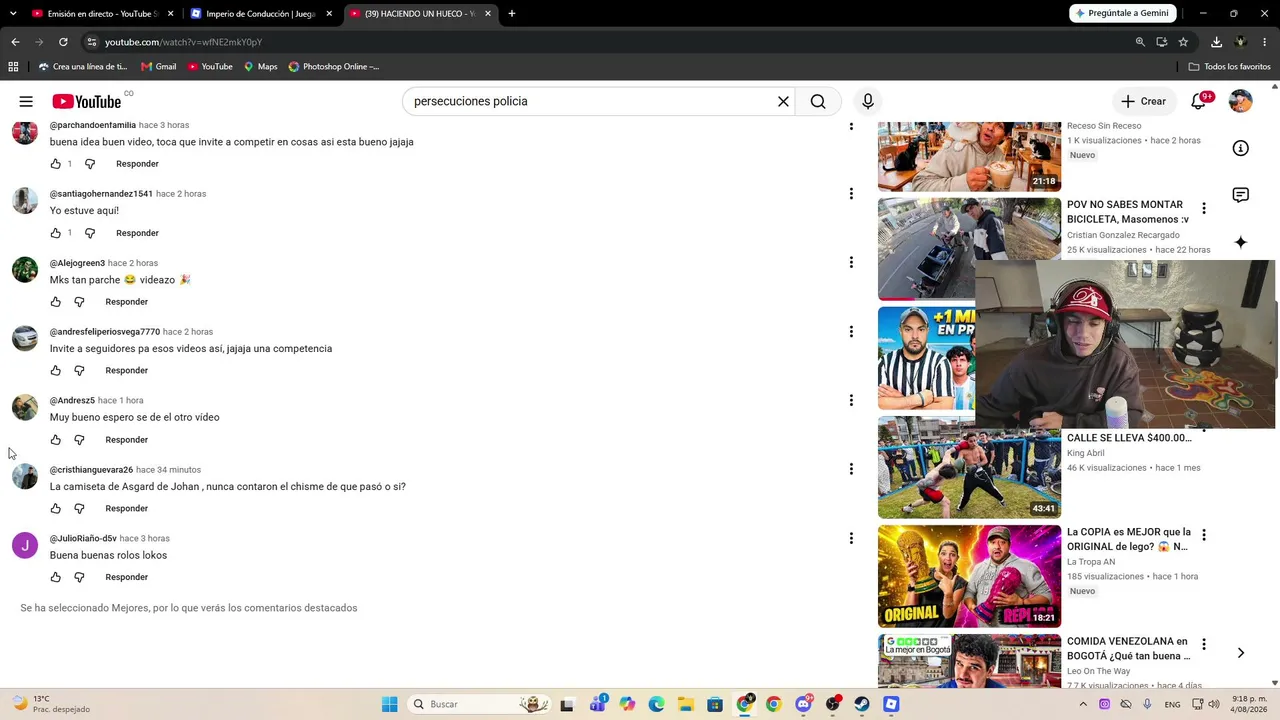Like the comment by @cristhianguevara26
1280x720 pixels.
56,509
